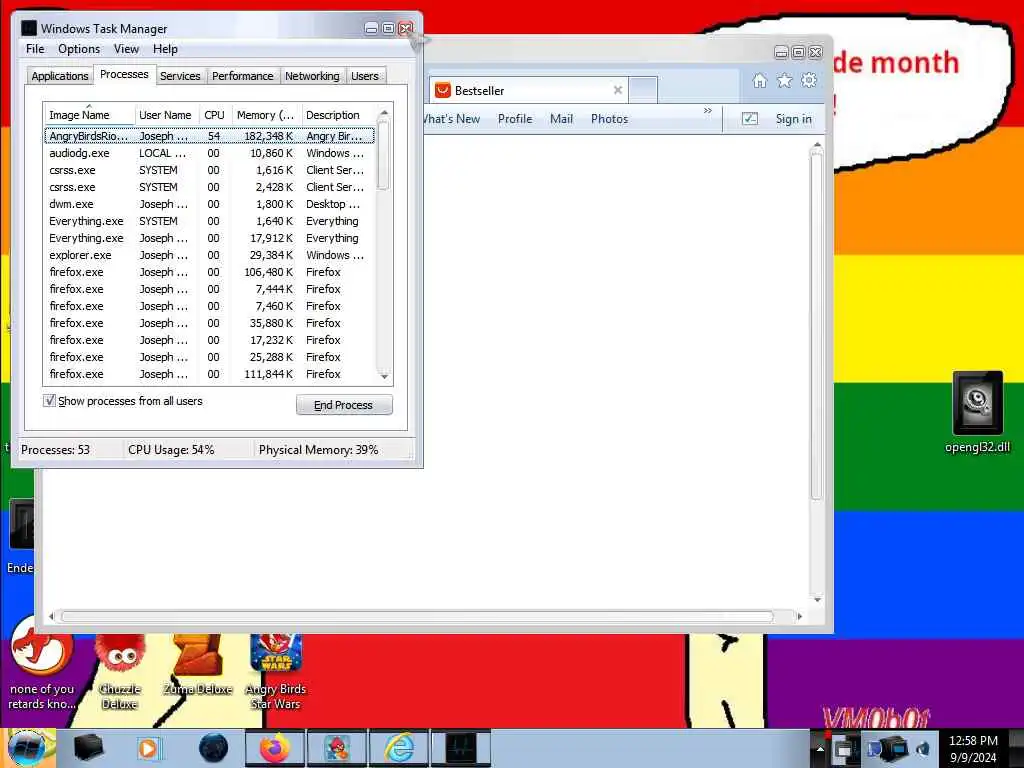Select the audiodg.exe process row
This screenshot has height=768, width=1024.
coord(210,153)
